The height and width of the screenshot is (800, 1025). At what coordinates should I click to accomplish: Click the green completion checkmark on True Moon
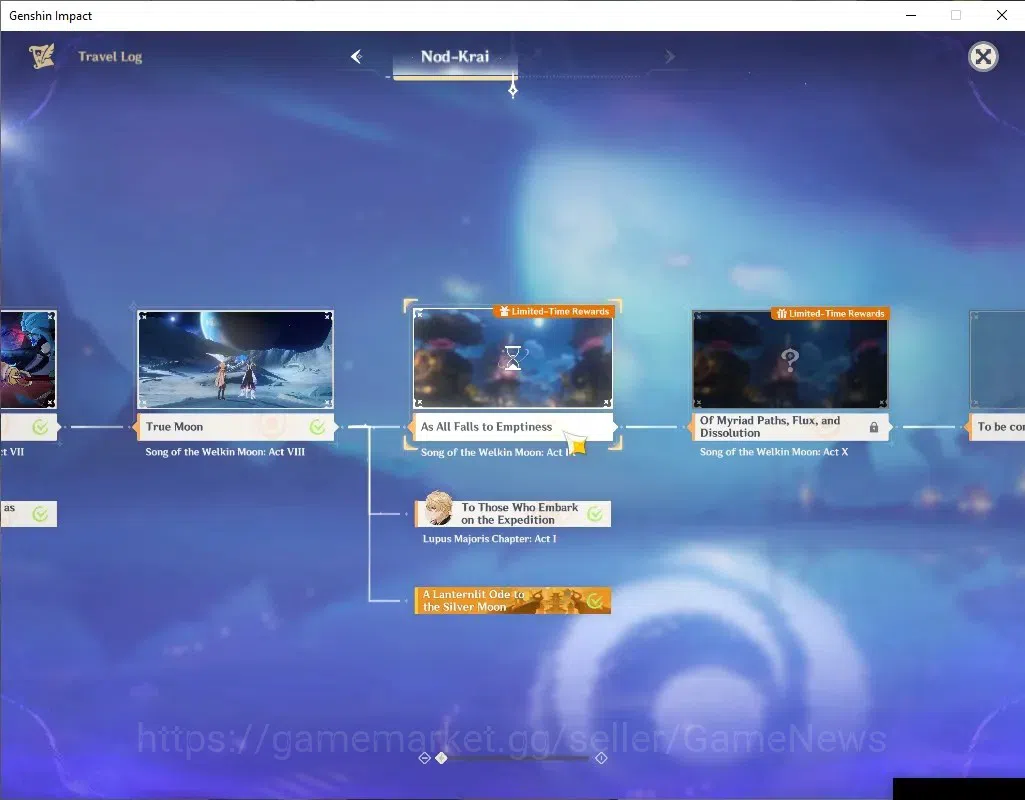[x=317, y=427]
